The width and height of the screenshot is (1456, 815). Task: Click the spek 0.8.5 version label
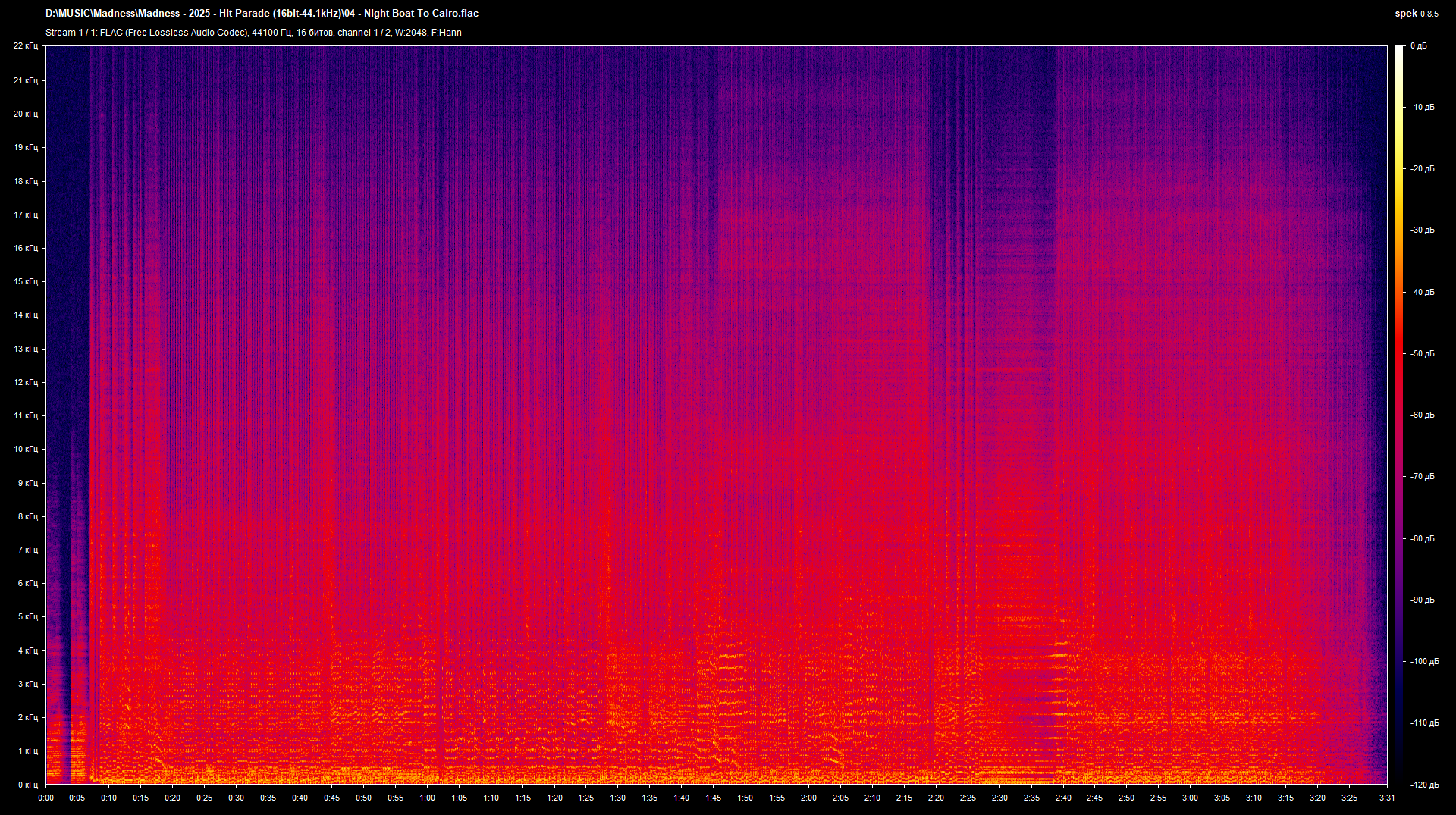(x=1417, y=13)
